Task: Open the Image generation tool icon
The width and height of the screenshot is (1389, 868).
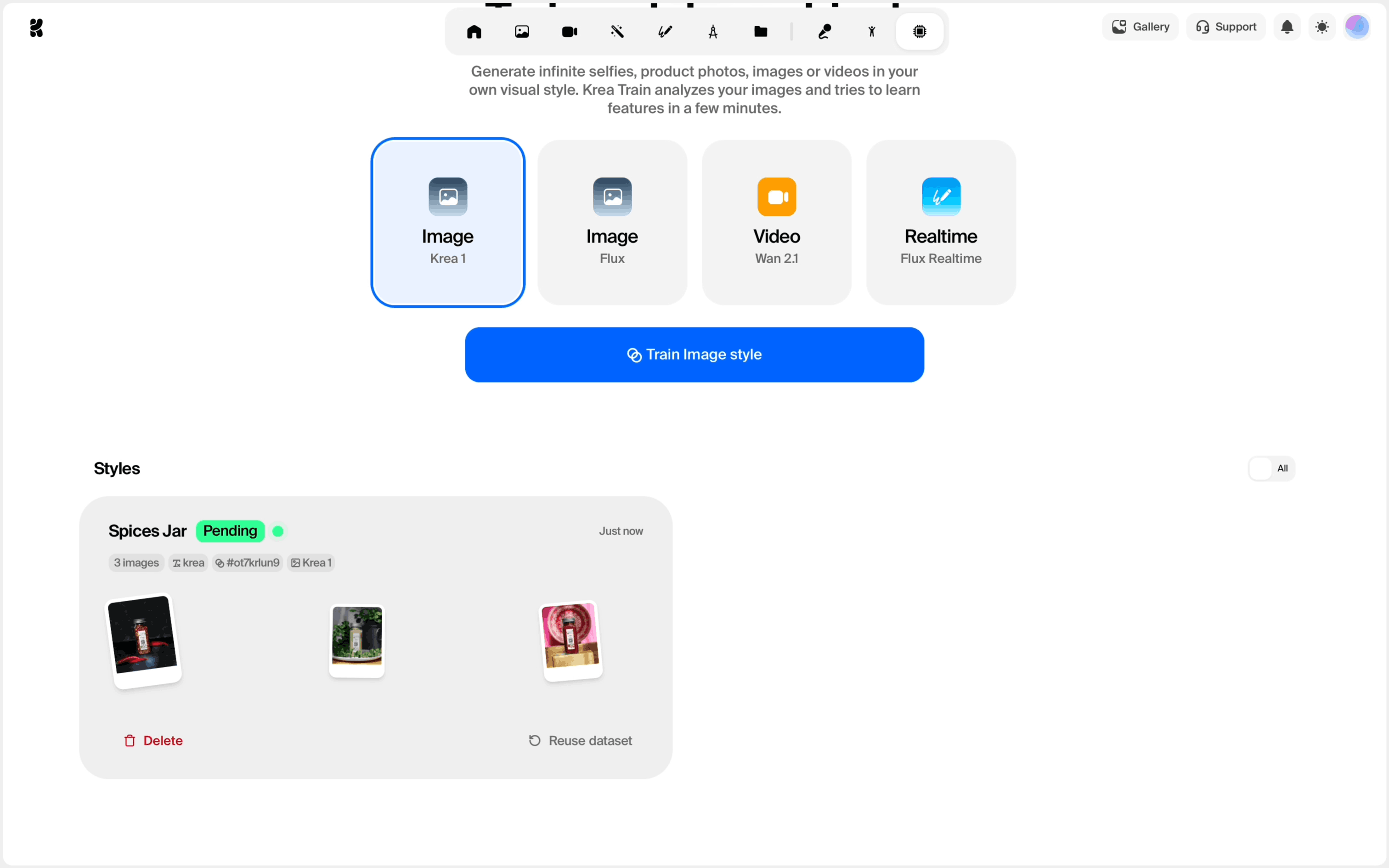Action: (522, 32)
